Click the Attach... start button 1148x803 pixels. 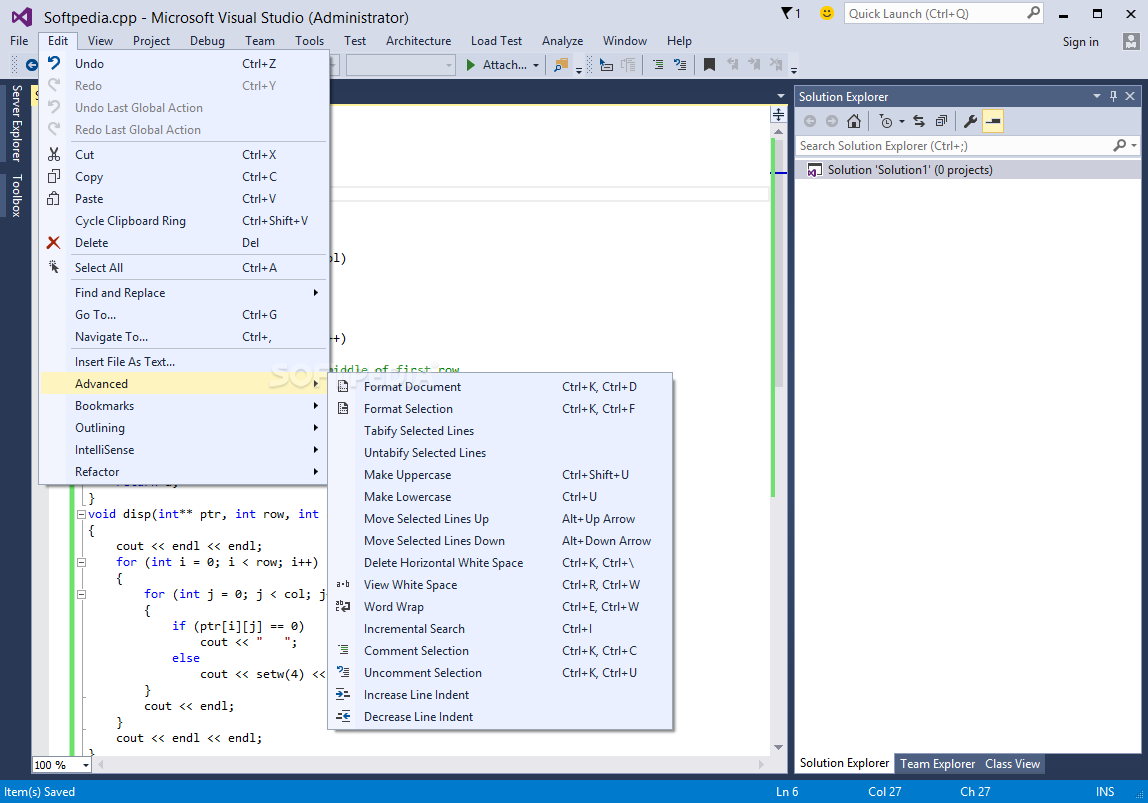click(496, 65)
